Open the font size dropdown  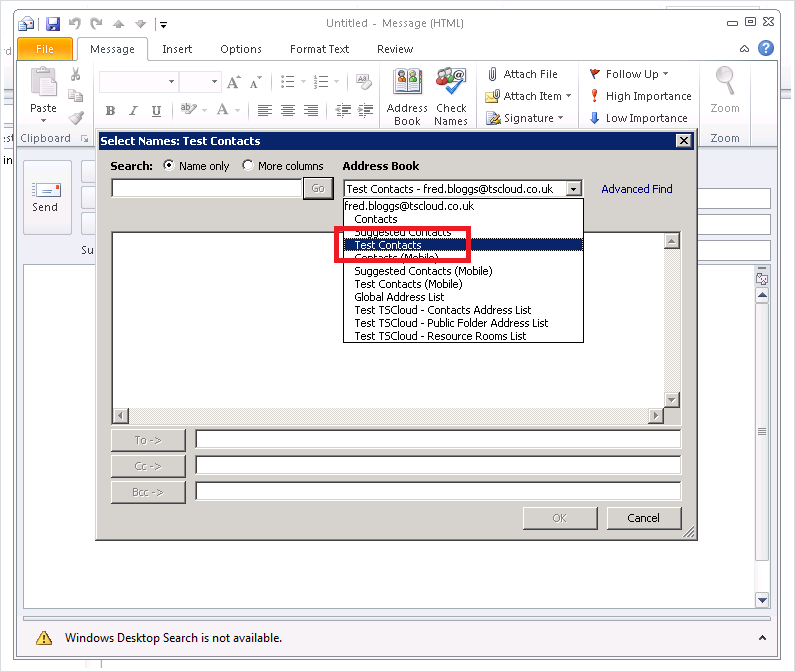(214, 82)
